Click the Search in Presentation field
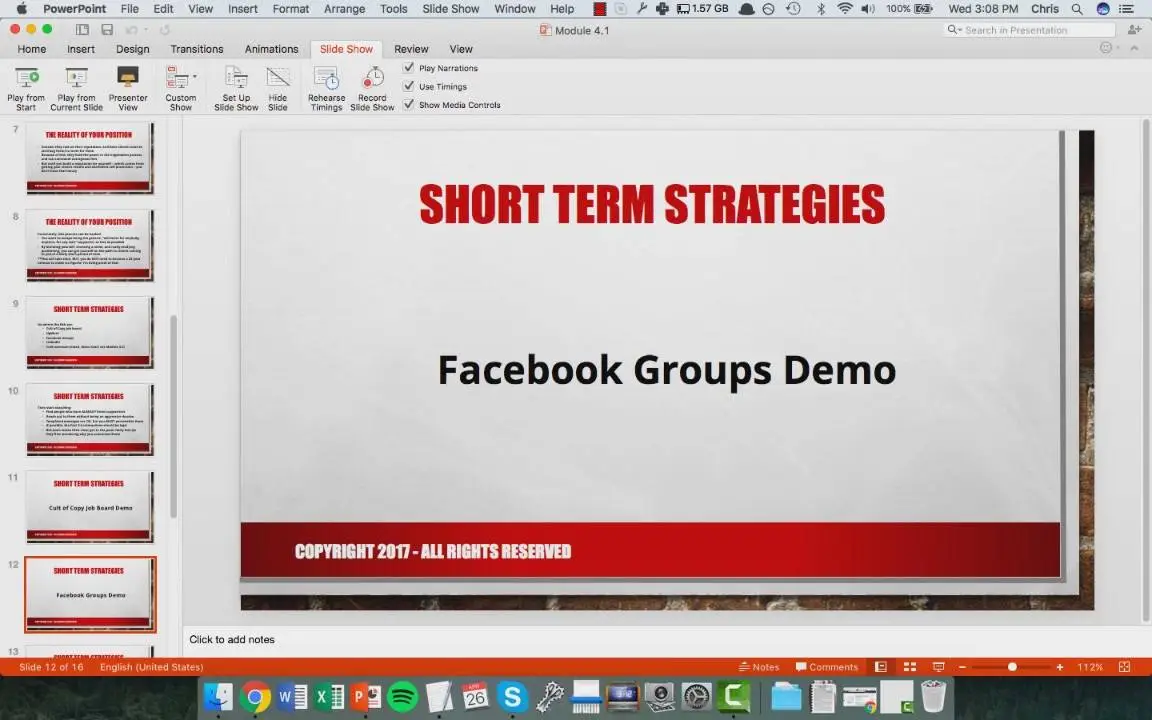The image size is (1152, 720). pos(1029,30)
